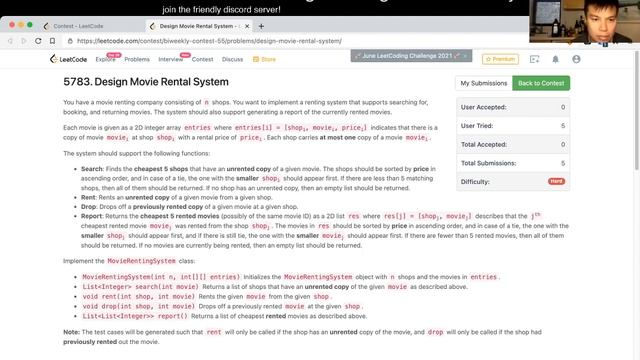Click the List<Integer> search(int movie) code text

(x=140, y=287)
